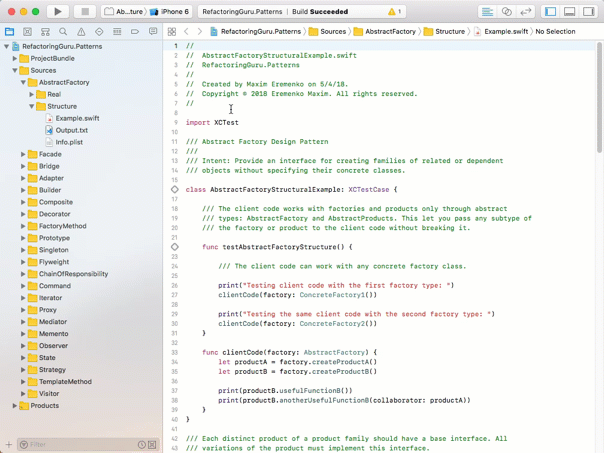
Task: Expand the Facade folder
Action: tap(23, 154)
